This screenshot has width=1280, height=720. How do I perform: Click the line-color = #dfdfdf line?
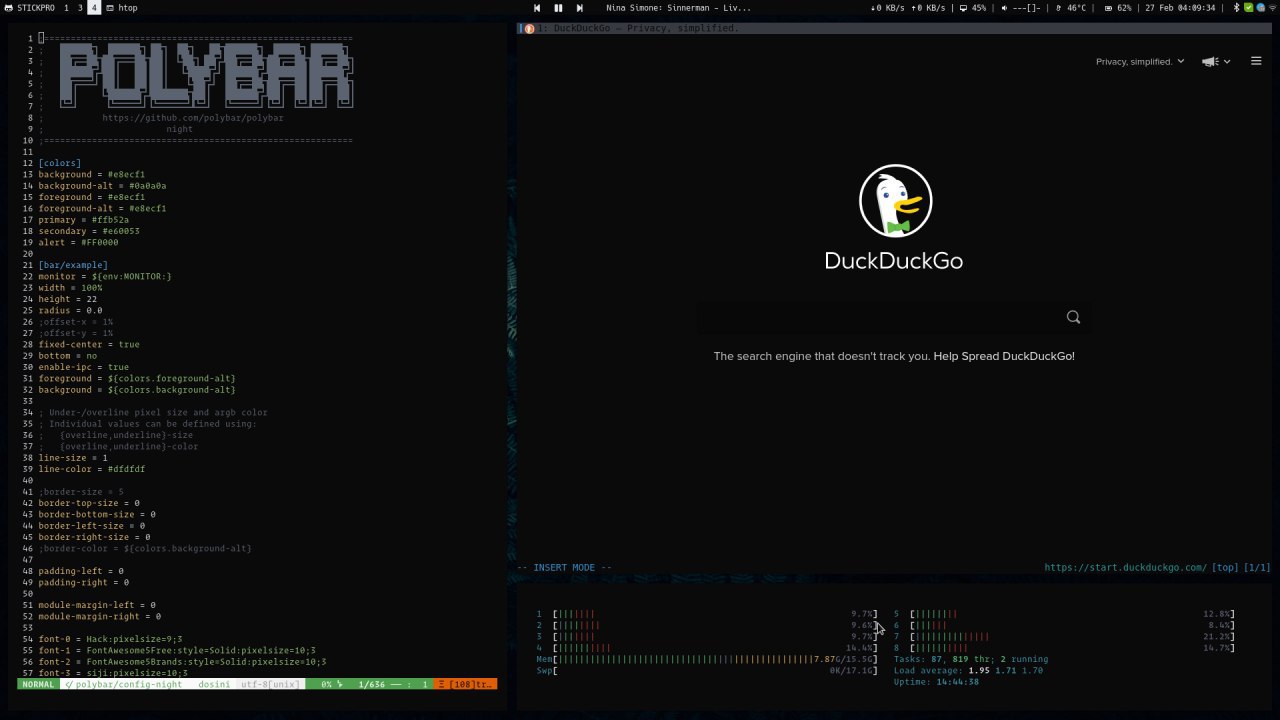92,469
